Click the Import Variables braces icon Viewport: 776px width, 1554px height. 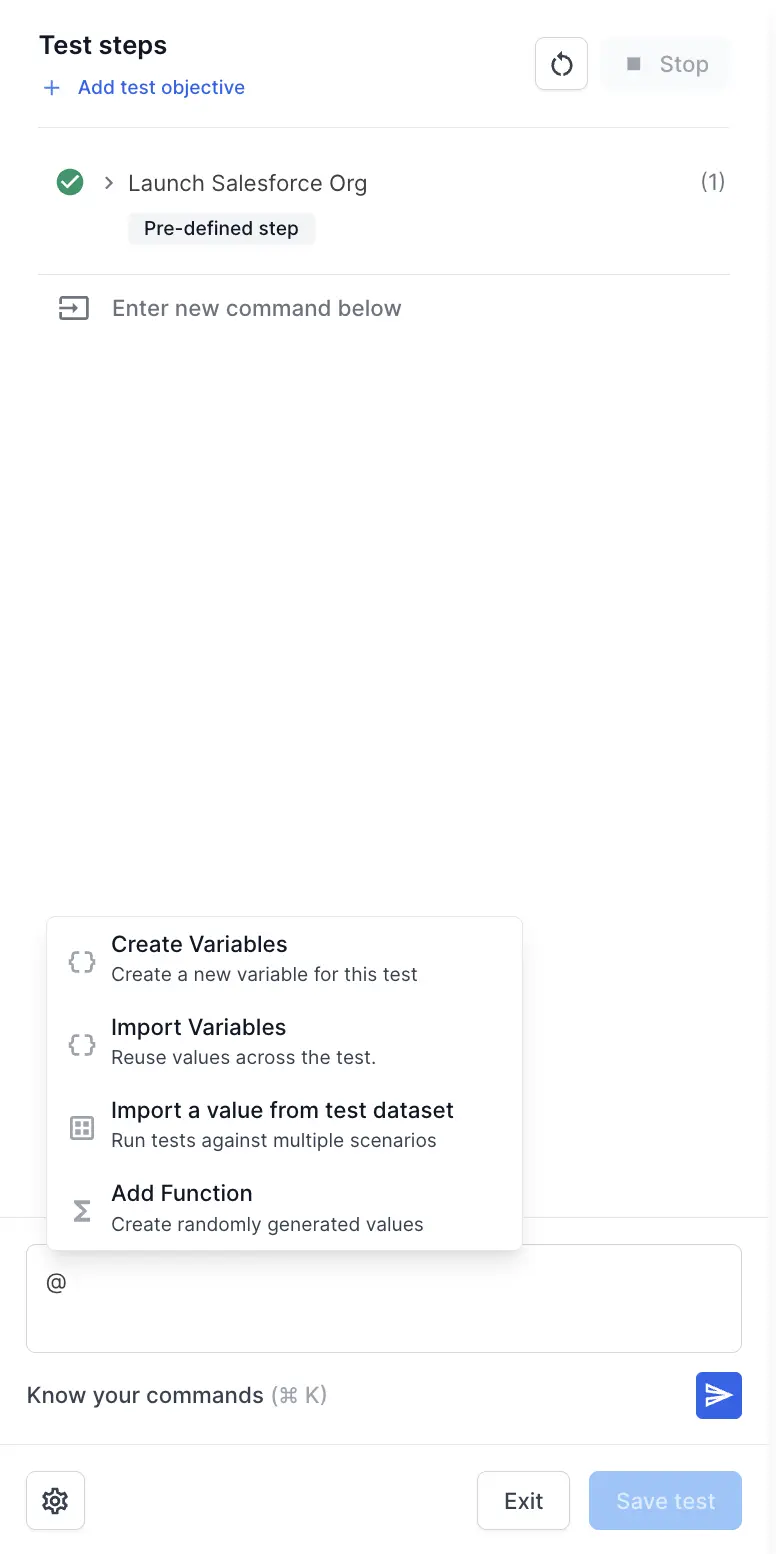81,1043
